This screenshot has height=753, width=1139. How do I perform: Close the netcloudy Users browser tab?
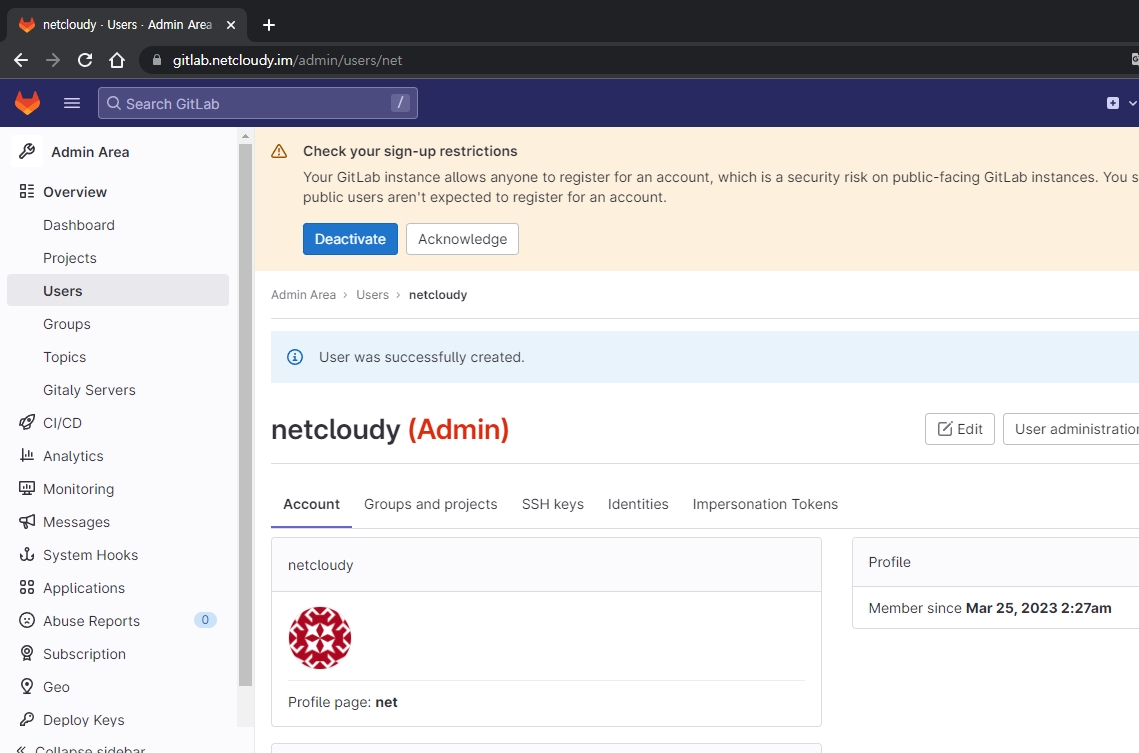pos(231,25)
